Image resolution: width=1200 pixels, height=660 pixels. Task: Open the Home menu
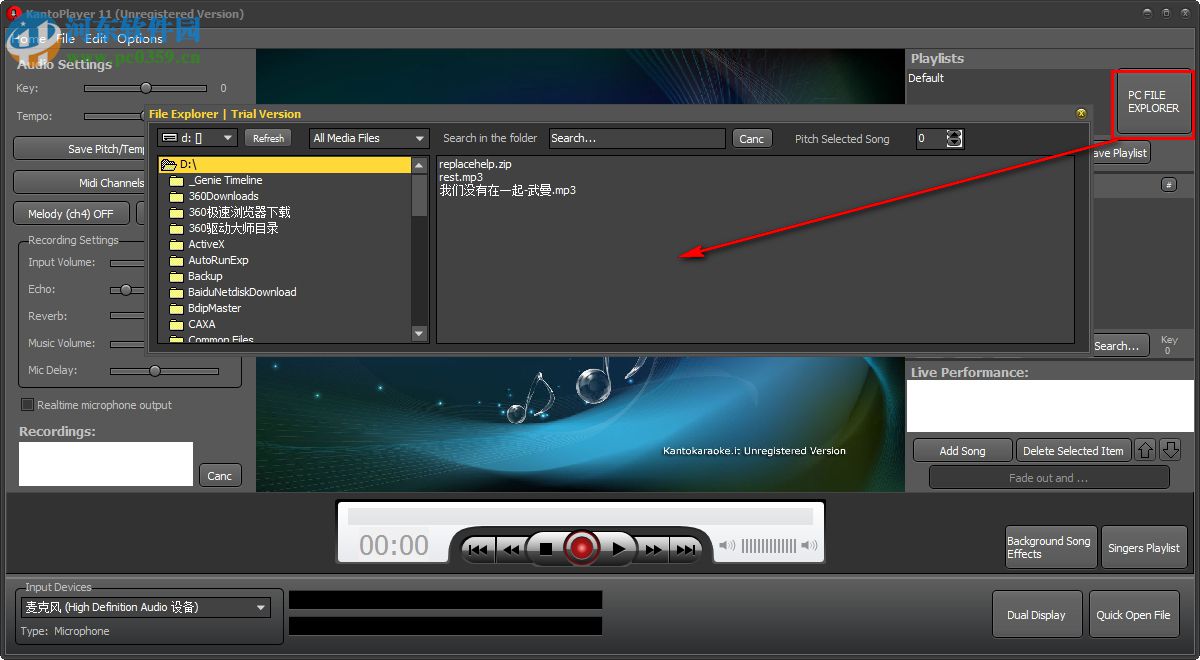tap(29, 38)
